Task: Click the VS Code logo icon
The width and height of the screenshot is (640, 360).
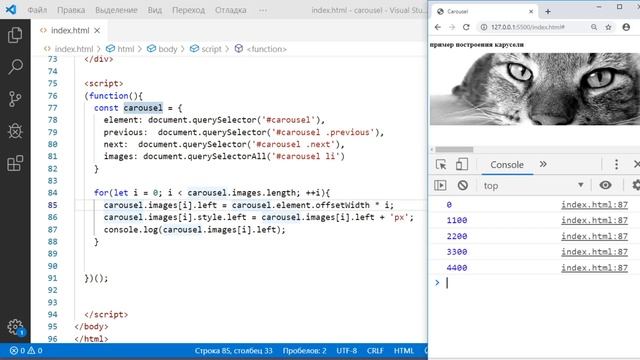Action: tap(11, 9)
